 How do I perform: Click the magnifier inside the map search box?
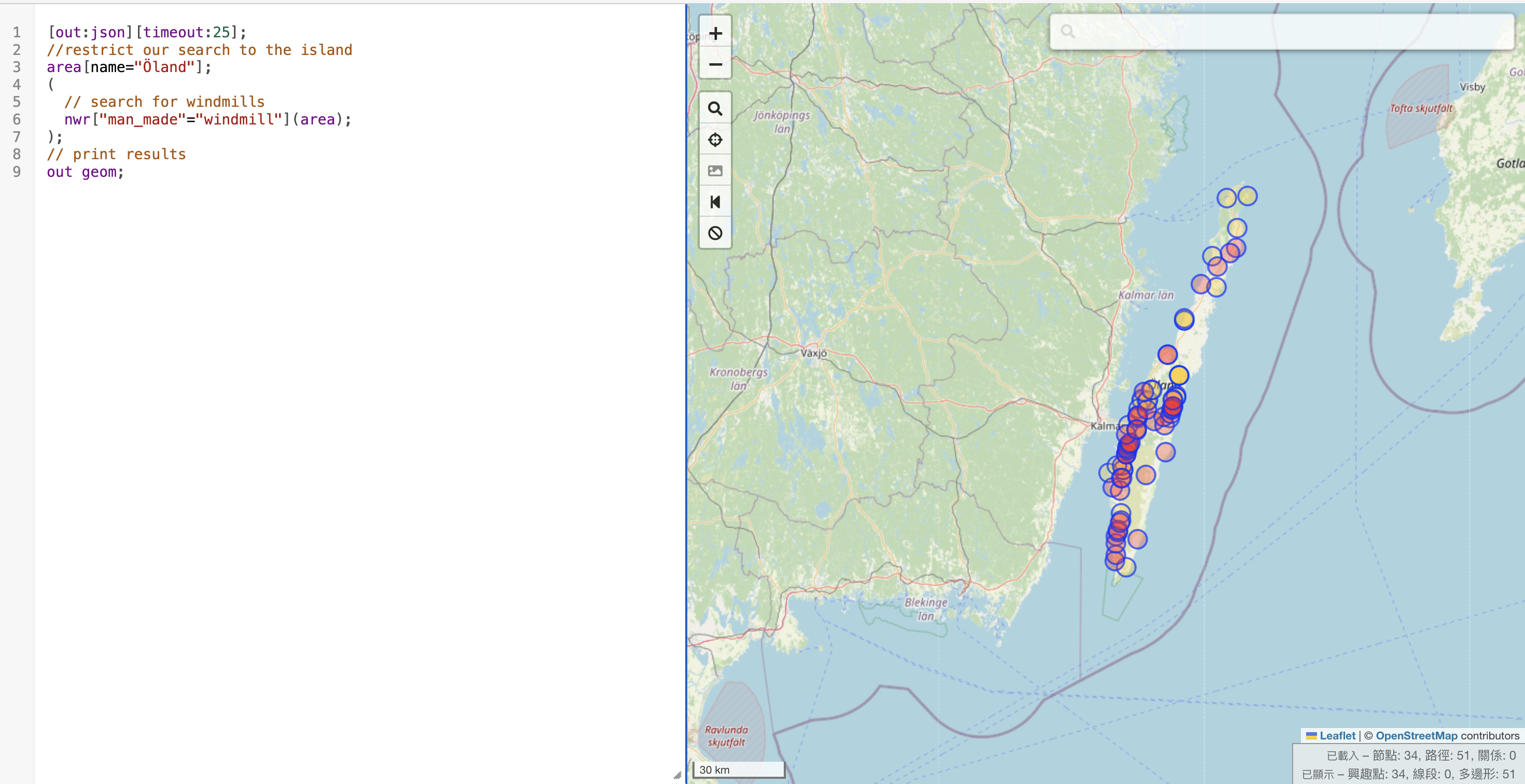point(1067,31)
